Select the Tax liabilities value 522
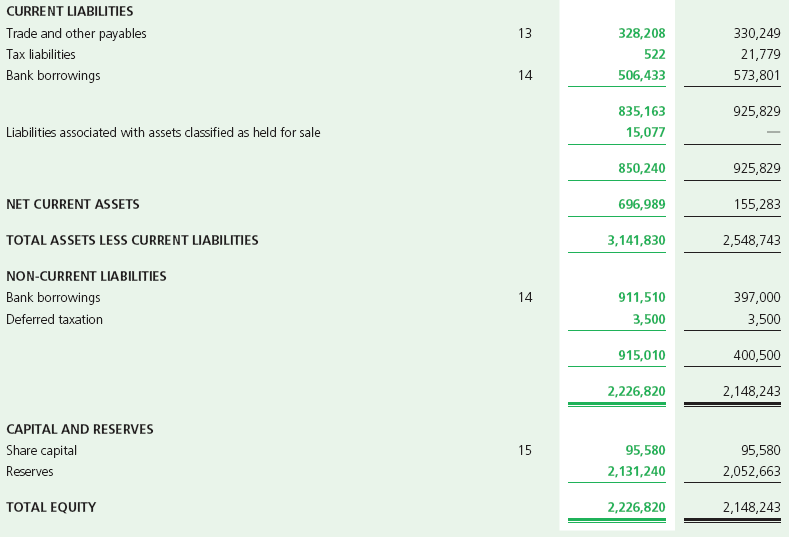The image size is (789, 537). (x=654, y=54)
